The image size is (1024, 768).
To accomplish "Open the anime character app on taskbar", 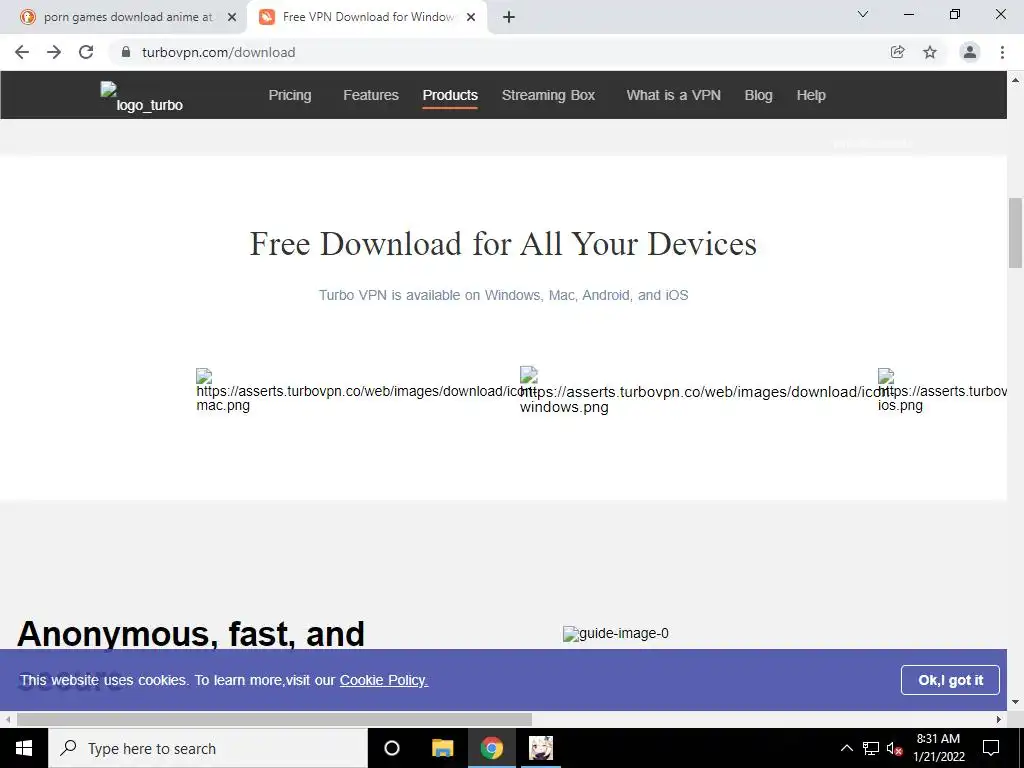I will [x=541, y=748].
